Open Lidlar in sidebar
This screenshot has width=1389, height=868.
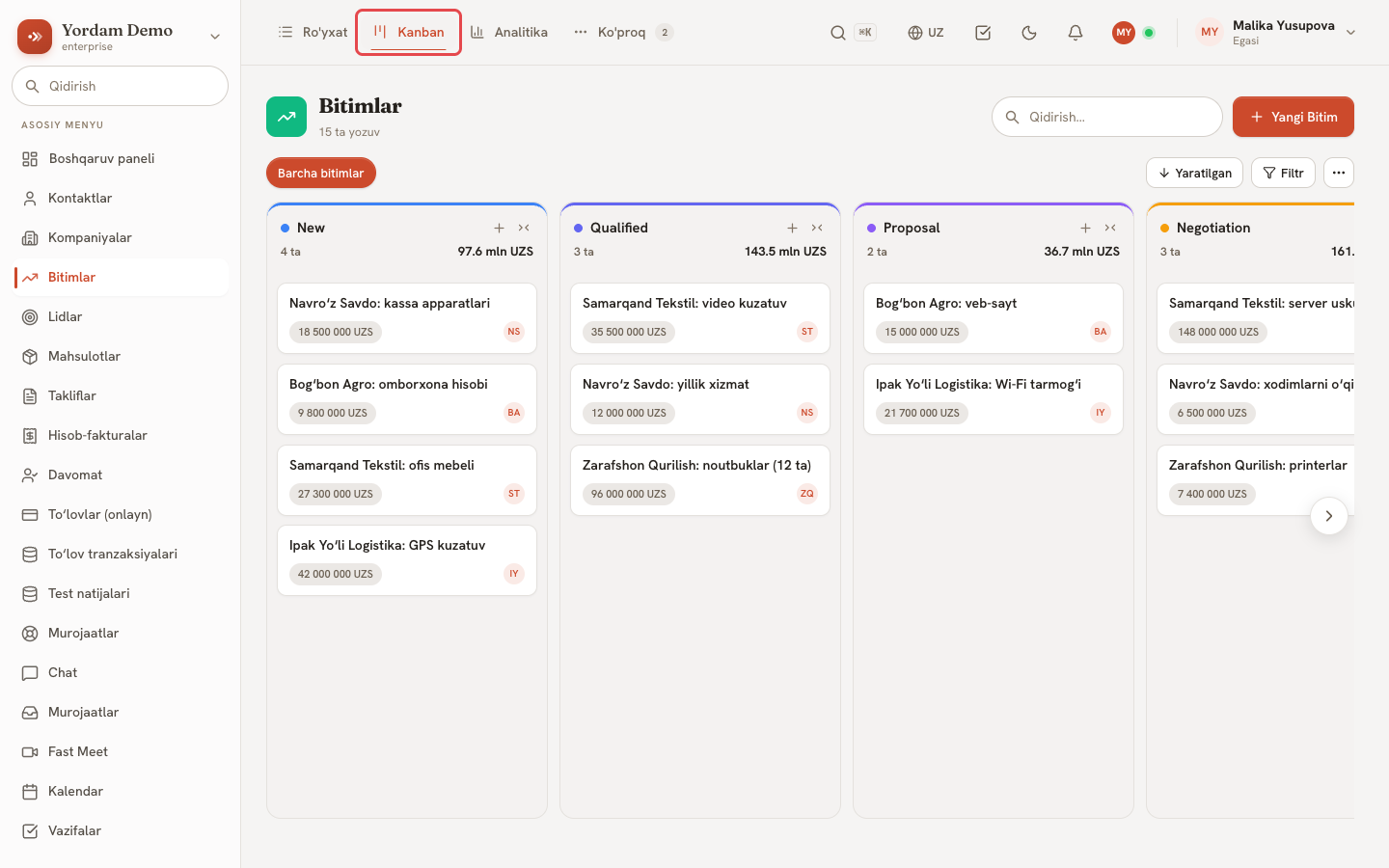(121, 316)
